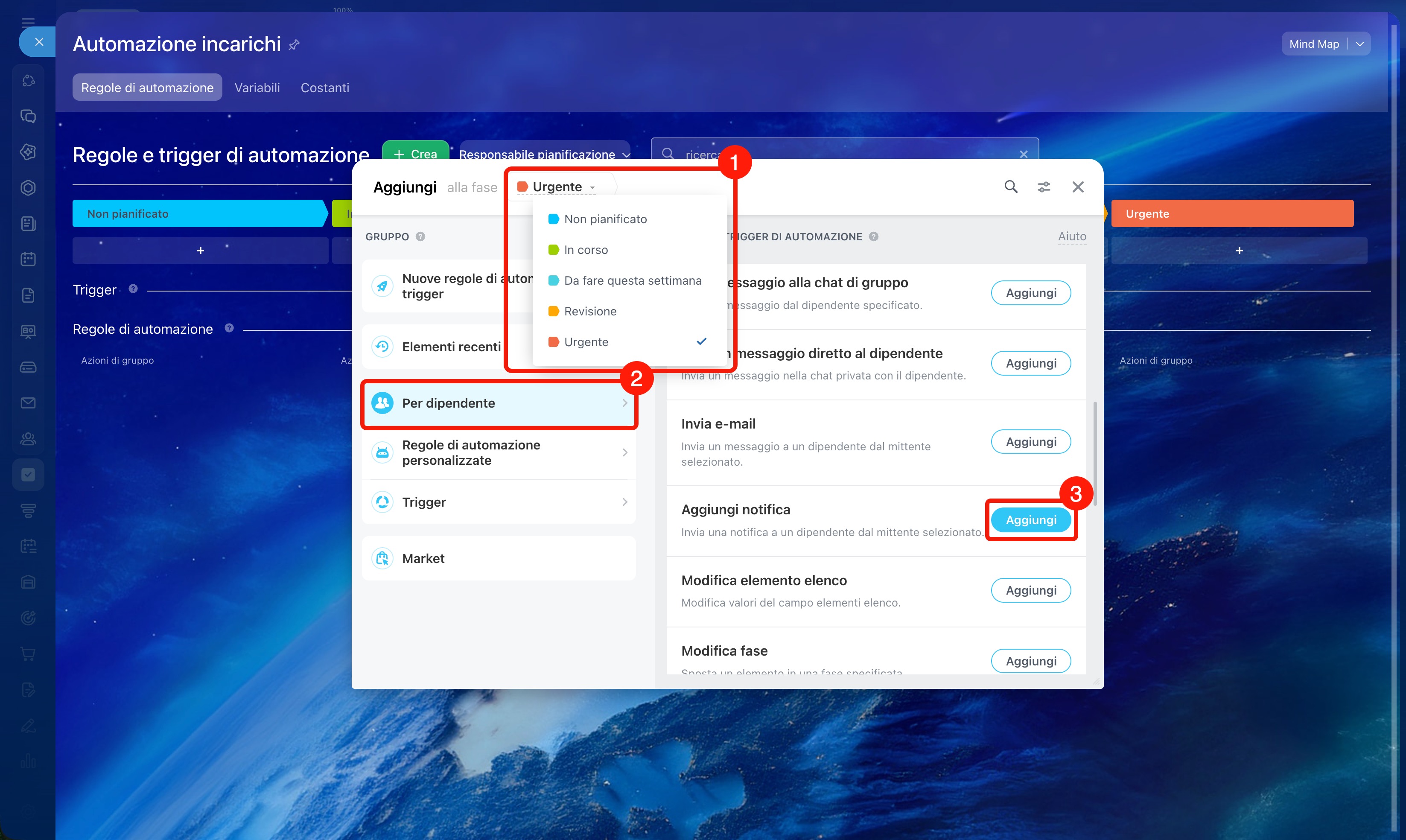Viewport: 1406px width, 840px height.
Task: Open the calendar from the sidebar
Action: pyautogui.click(x=28, y=259)
